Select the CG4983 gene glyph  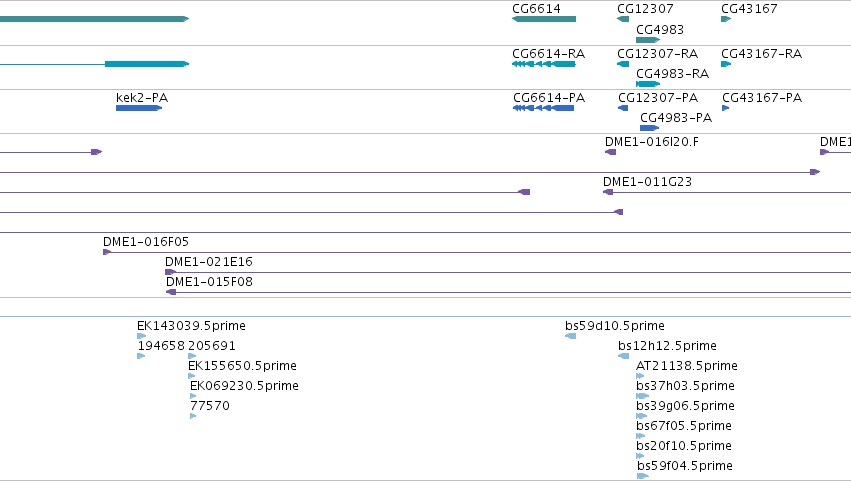pyautogui.click(x=648, y=40)
